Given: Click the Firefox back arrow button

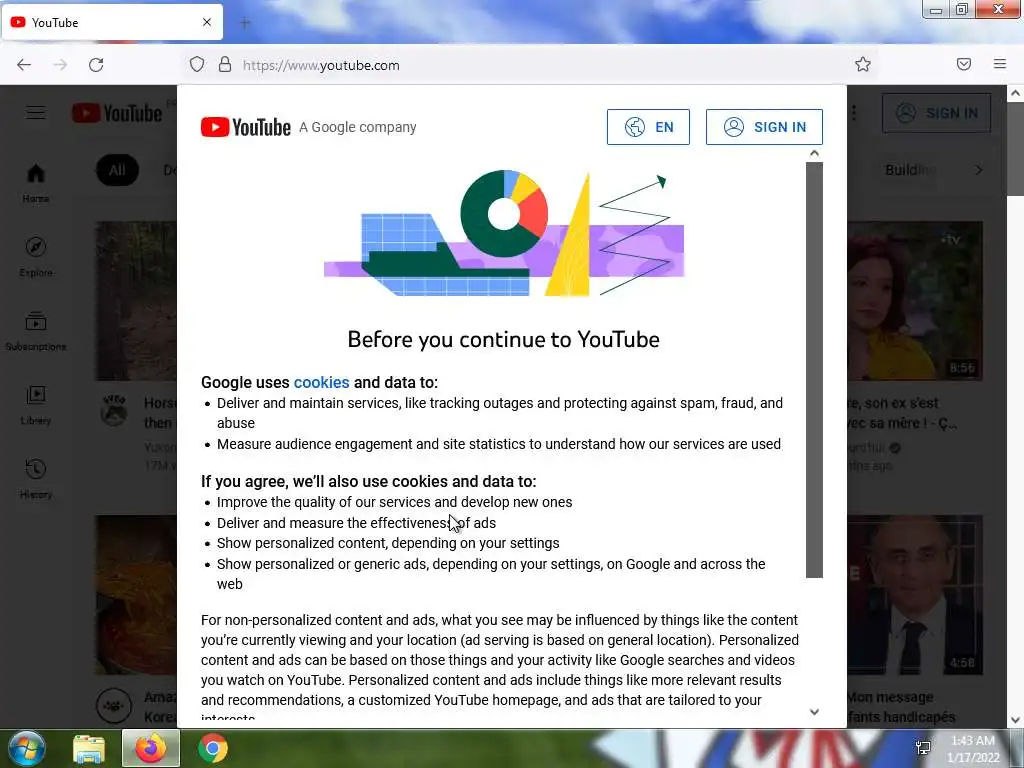Looking at the screenshot, I should (x=24, y=65).
